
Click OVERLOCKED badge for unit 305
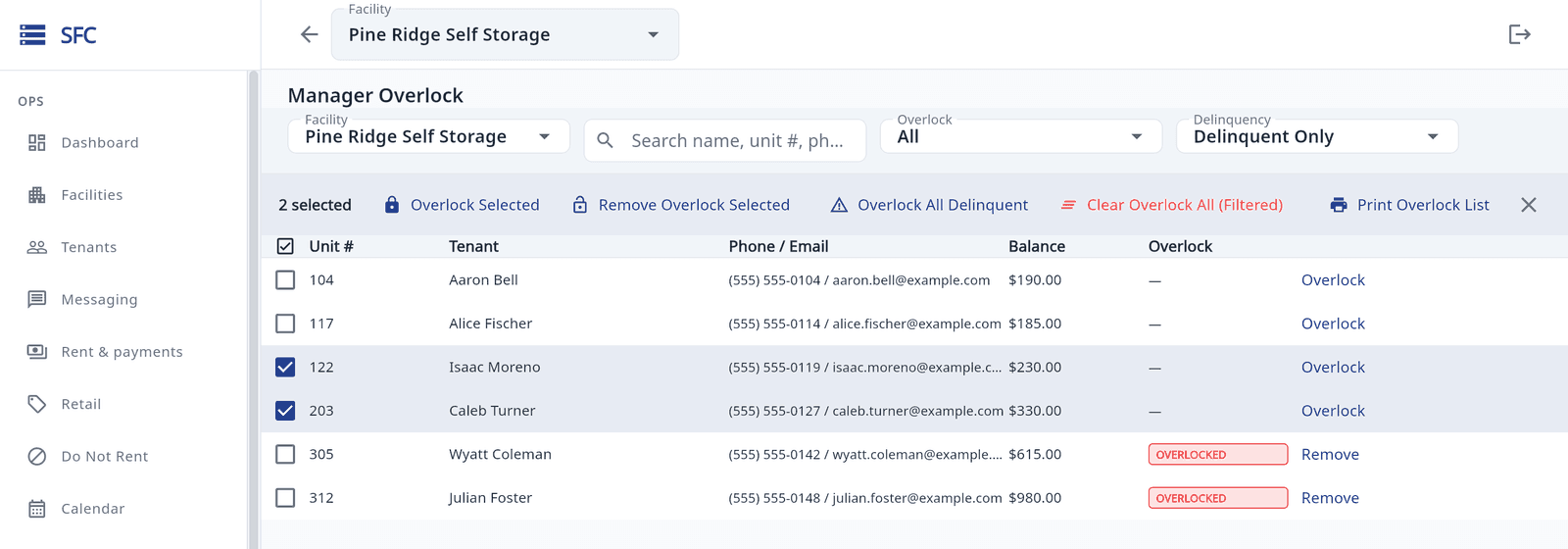coord(1218,455)
